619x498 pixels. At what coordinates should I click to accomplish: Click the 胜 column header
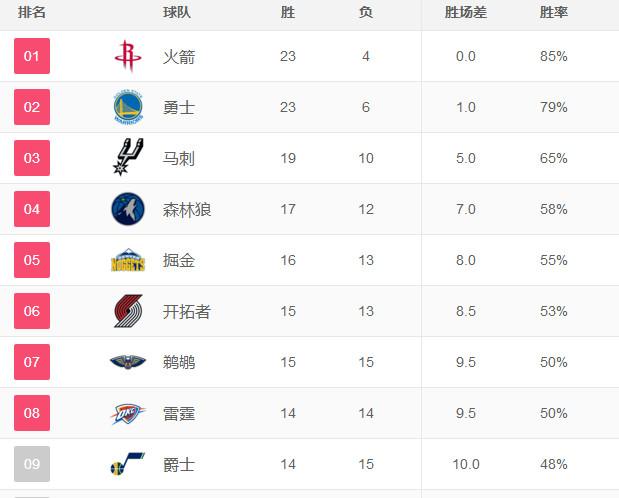(x=288, y=12)
